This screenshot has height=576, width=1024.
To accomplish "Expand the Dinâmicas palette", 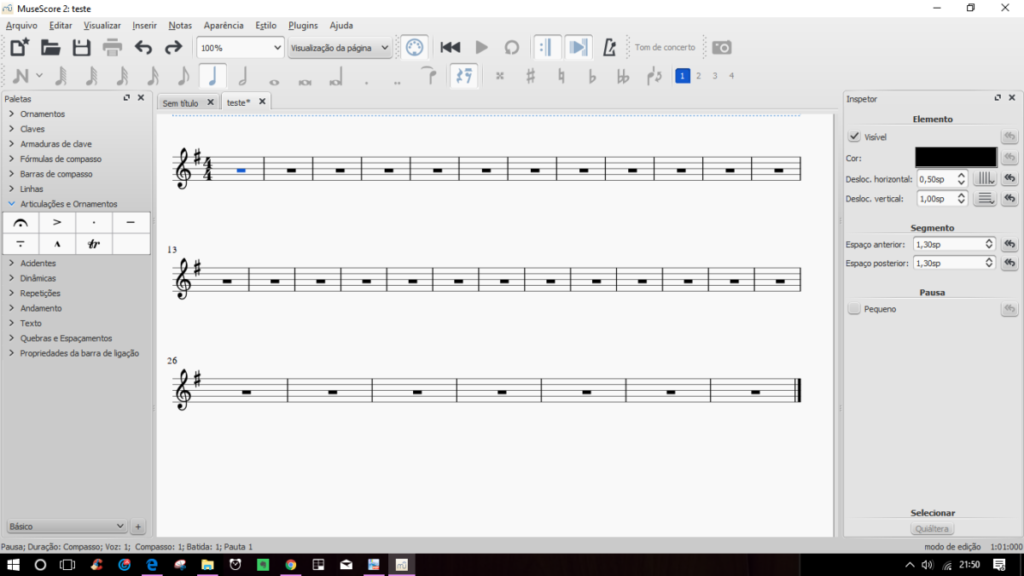I will [x=38, y=278].
